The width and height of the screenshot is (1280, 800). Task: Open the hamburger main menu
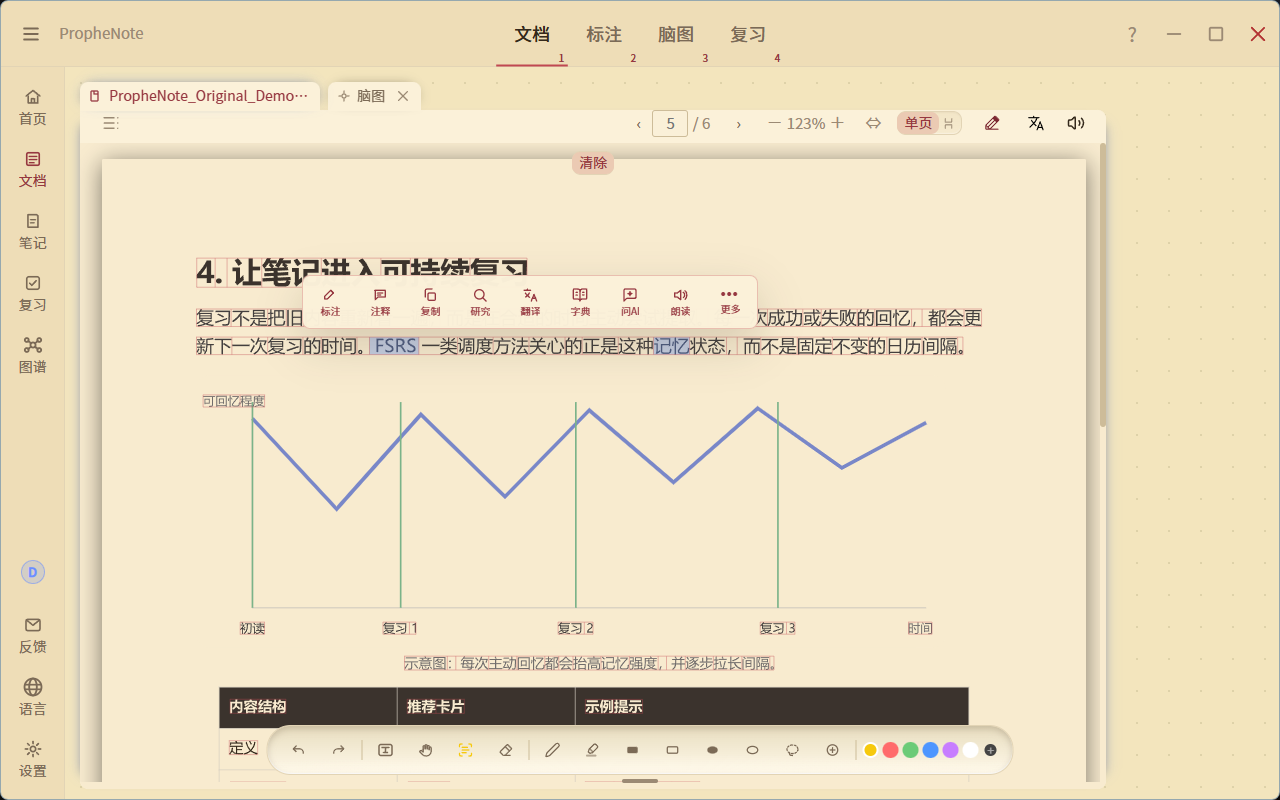pyautogui.click(x=31, y=34)
